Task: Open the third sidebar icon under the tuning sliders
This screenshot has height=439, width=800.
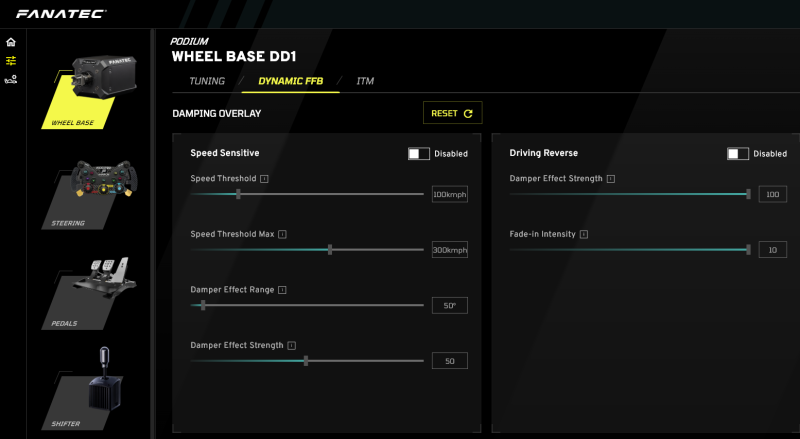Action: 11,79
